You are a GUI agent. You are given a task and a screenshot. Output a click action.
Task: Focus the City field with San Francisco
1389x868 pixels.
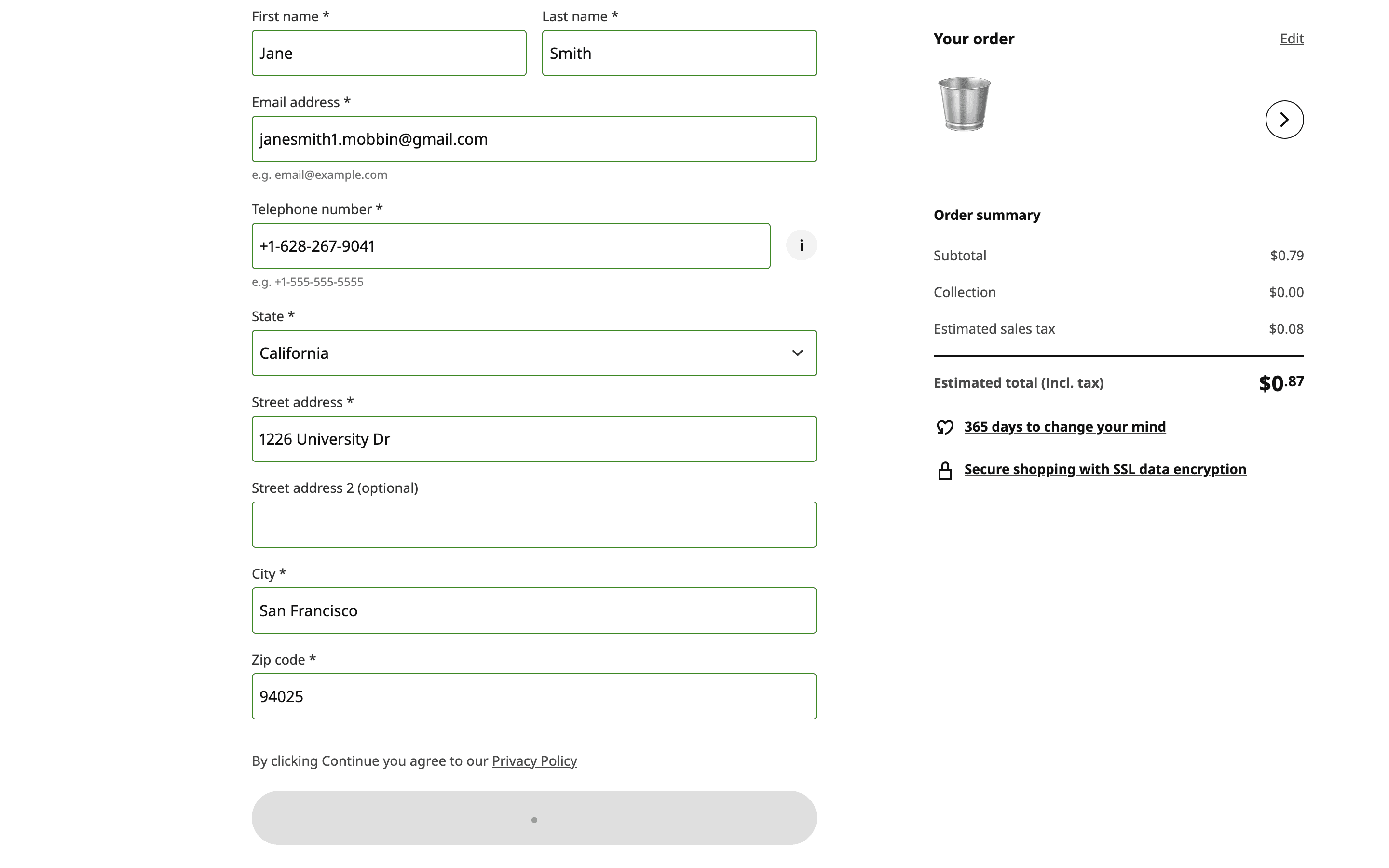[534, 610]
